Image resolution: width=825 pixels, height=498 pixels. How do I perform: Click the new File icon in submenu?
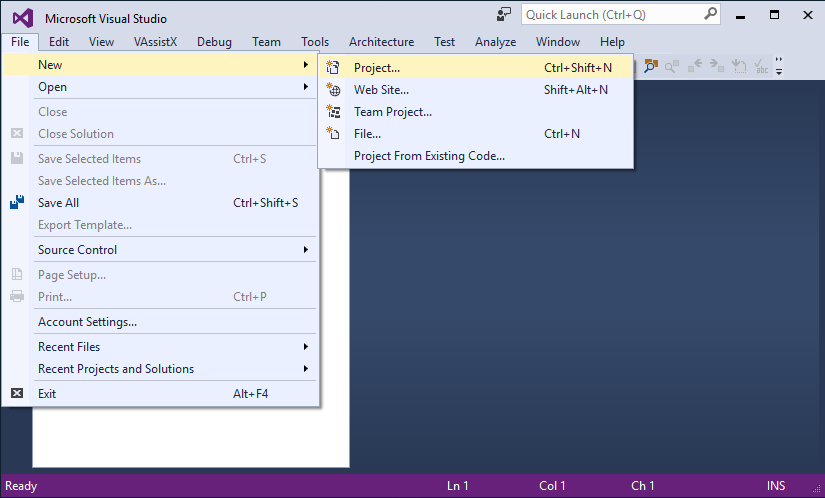tap(334, 134)
